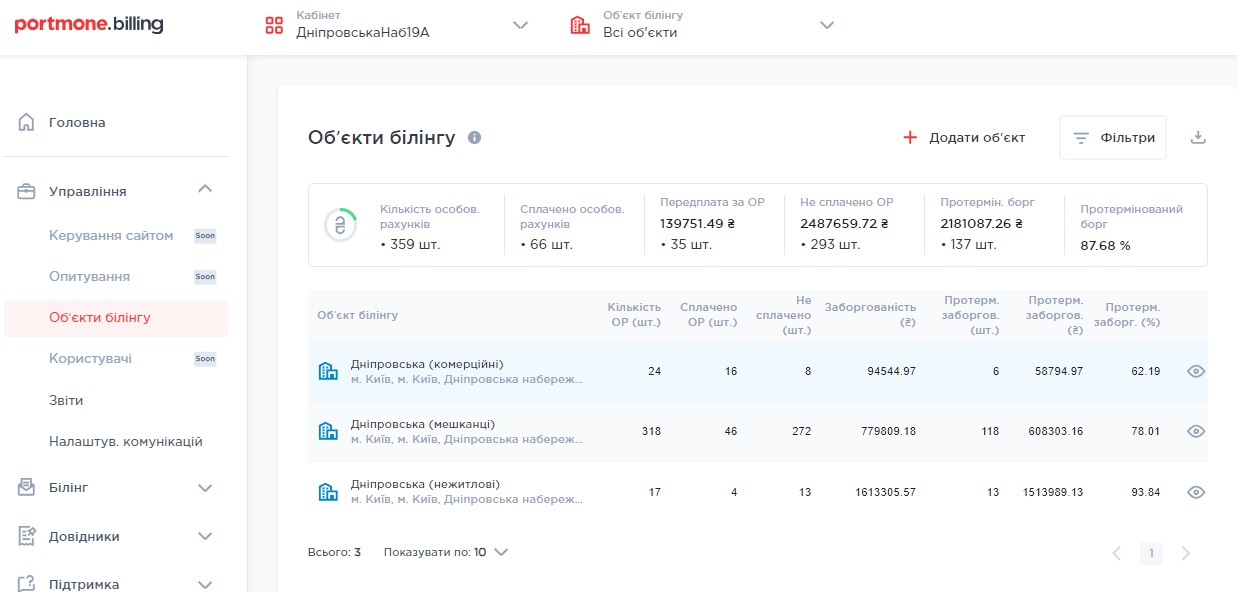Click the filter lines icon

click(x=1081, y=138)
